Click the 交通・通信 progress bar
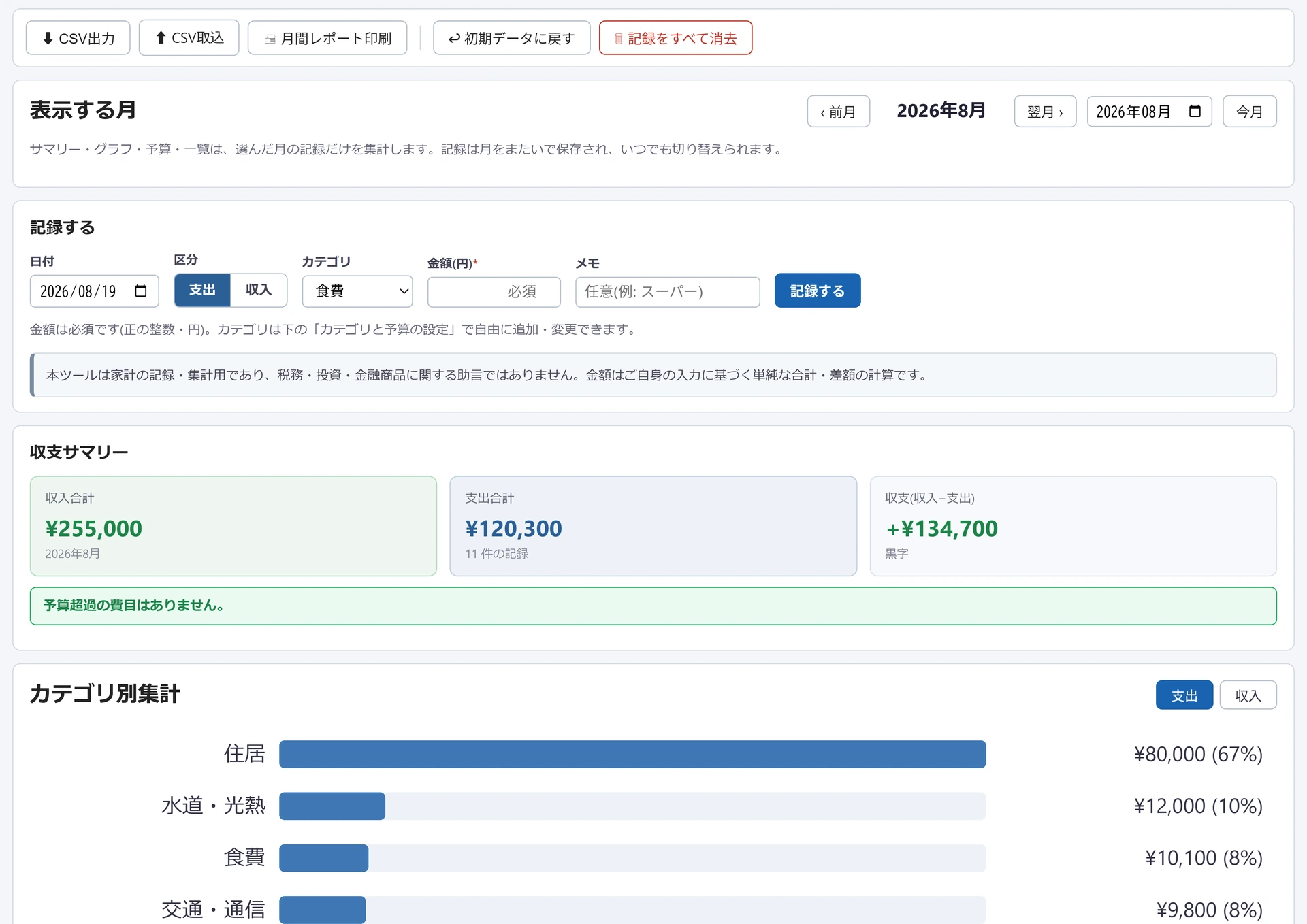The height and width of the screenshot is (924, 1307). (632, 910)
